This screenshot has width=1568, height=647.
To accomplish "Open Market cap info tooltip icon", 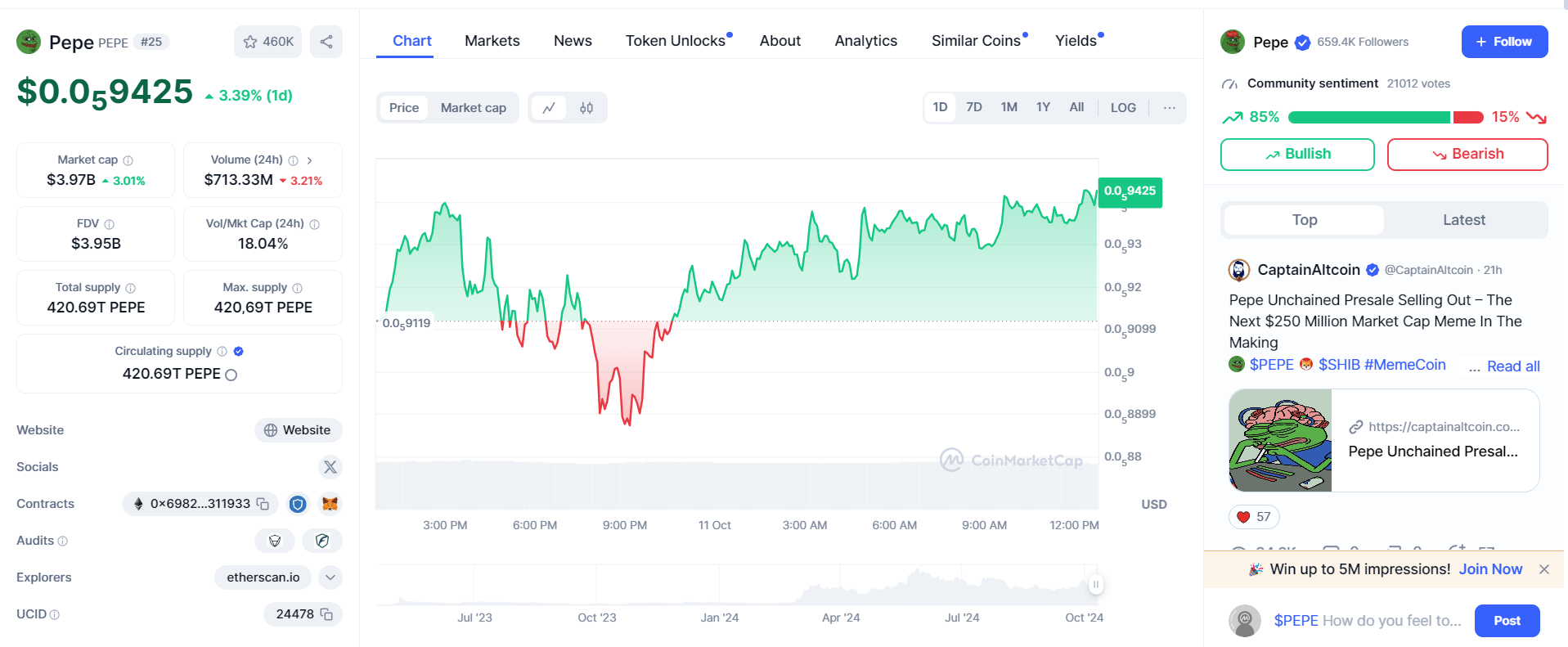I will [x=128, y=160].
